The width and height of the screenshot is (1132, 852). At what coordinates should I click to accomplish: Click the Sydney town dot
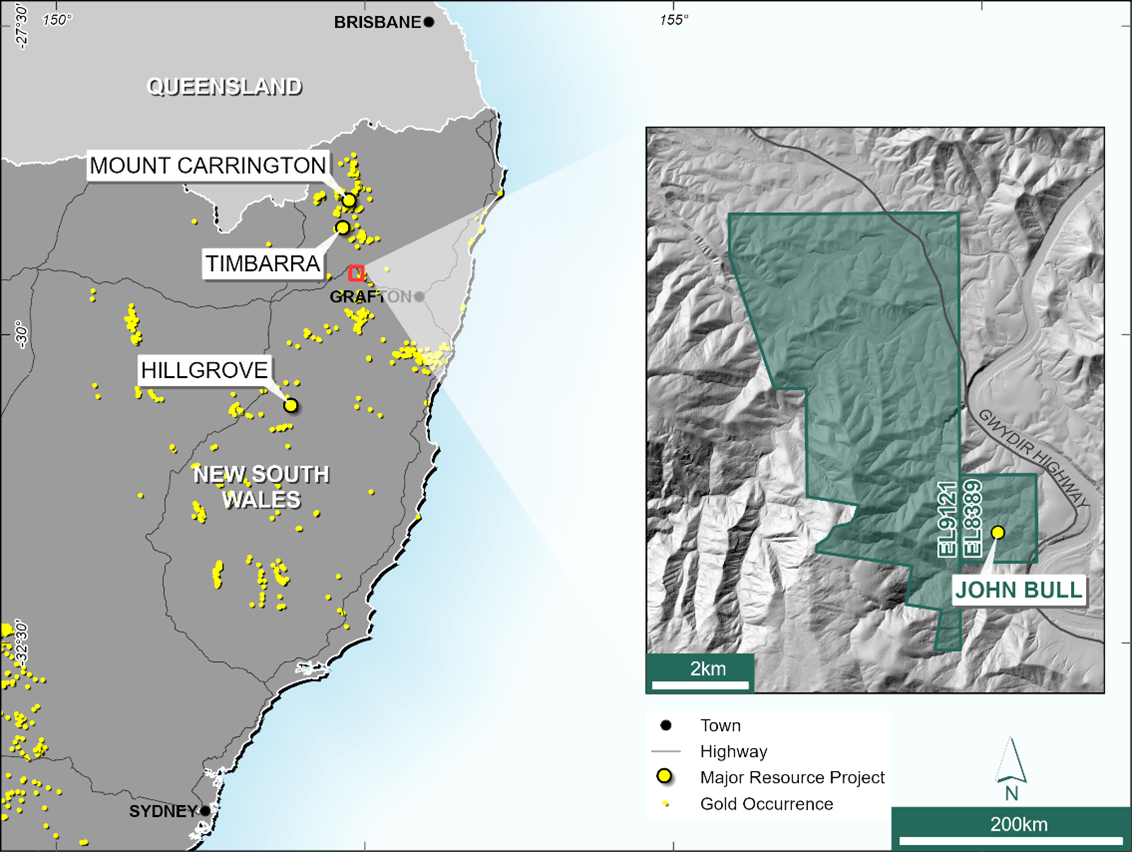pos(205,811)
